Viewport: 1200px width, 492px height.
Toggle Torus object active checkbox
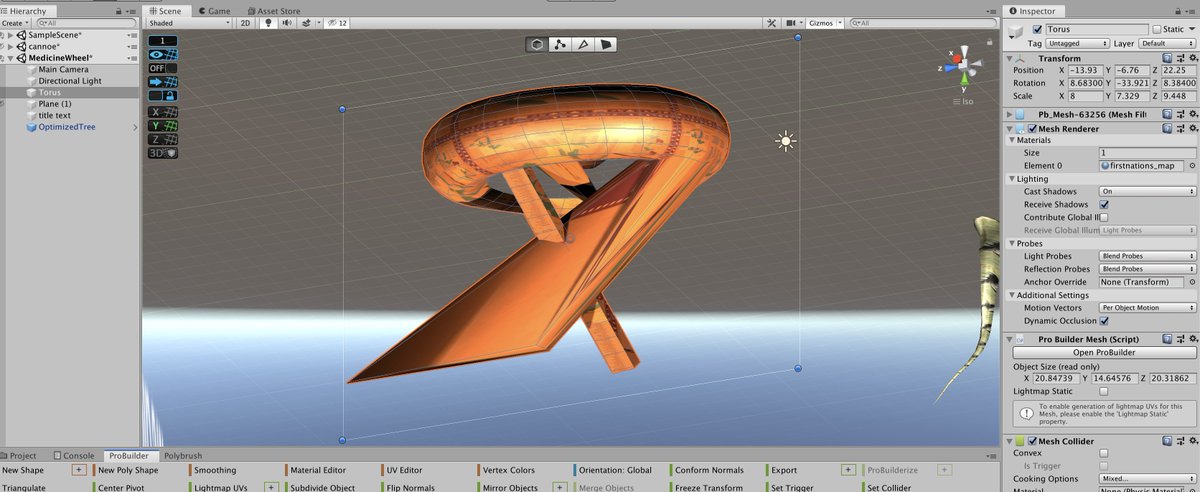click(1038, 29)
